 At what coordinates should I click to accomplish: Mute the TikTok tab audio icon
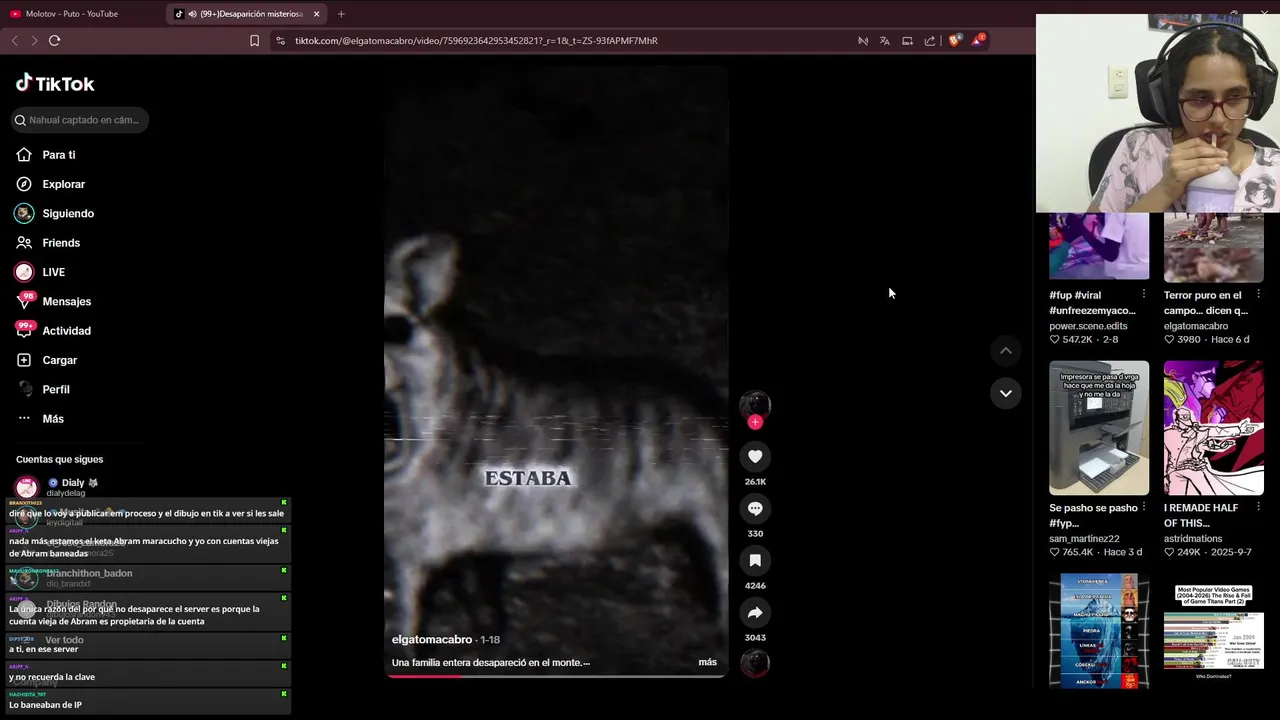tap(192, 14)
